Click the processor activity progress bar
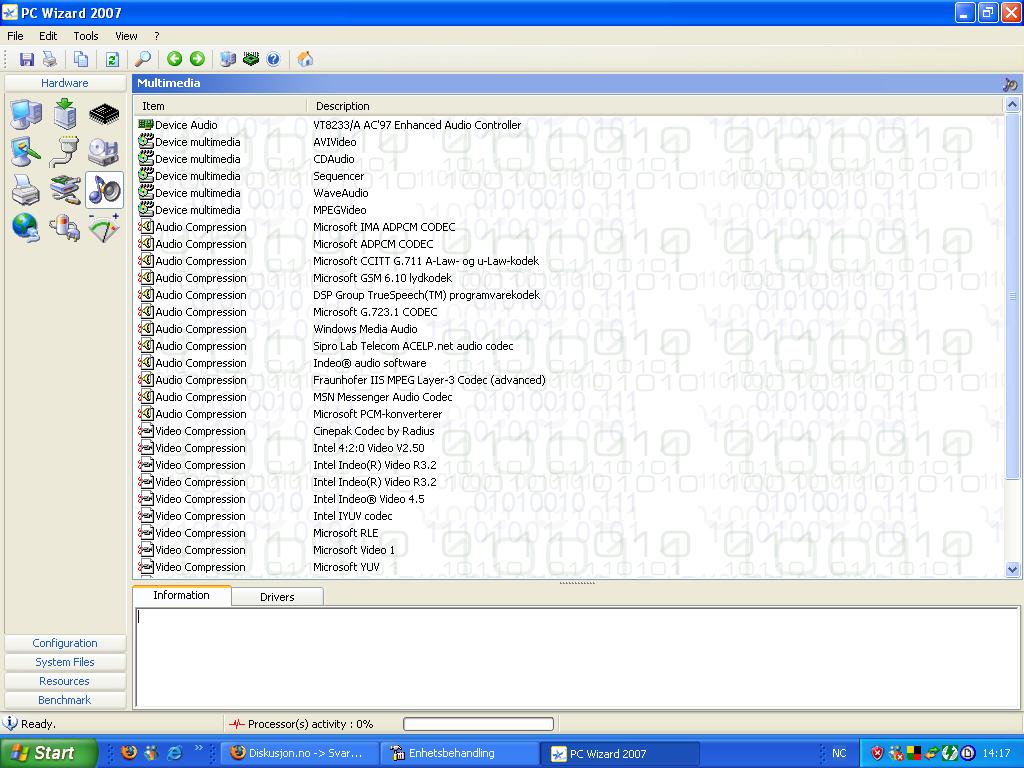Viewport: 1024px width, 768px height. click(x=479, y=724)
